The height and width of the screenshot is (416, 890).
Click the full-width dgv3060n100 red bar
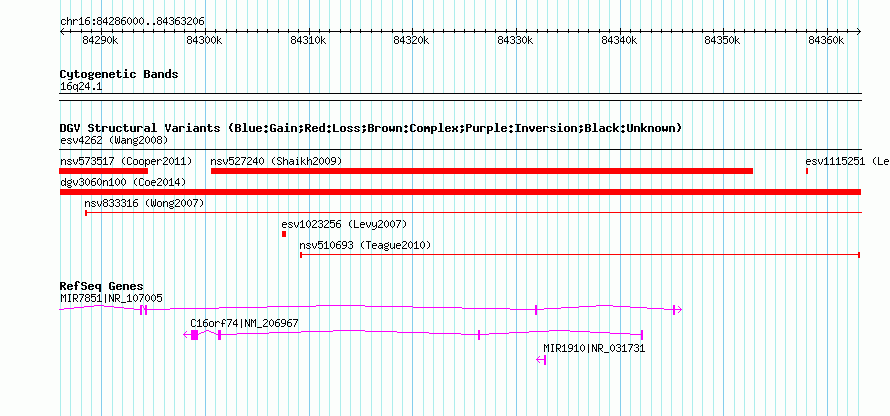(x=460, y=192)
